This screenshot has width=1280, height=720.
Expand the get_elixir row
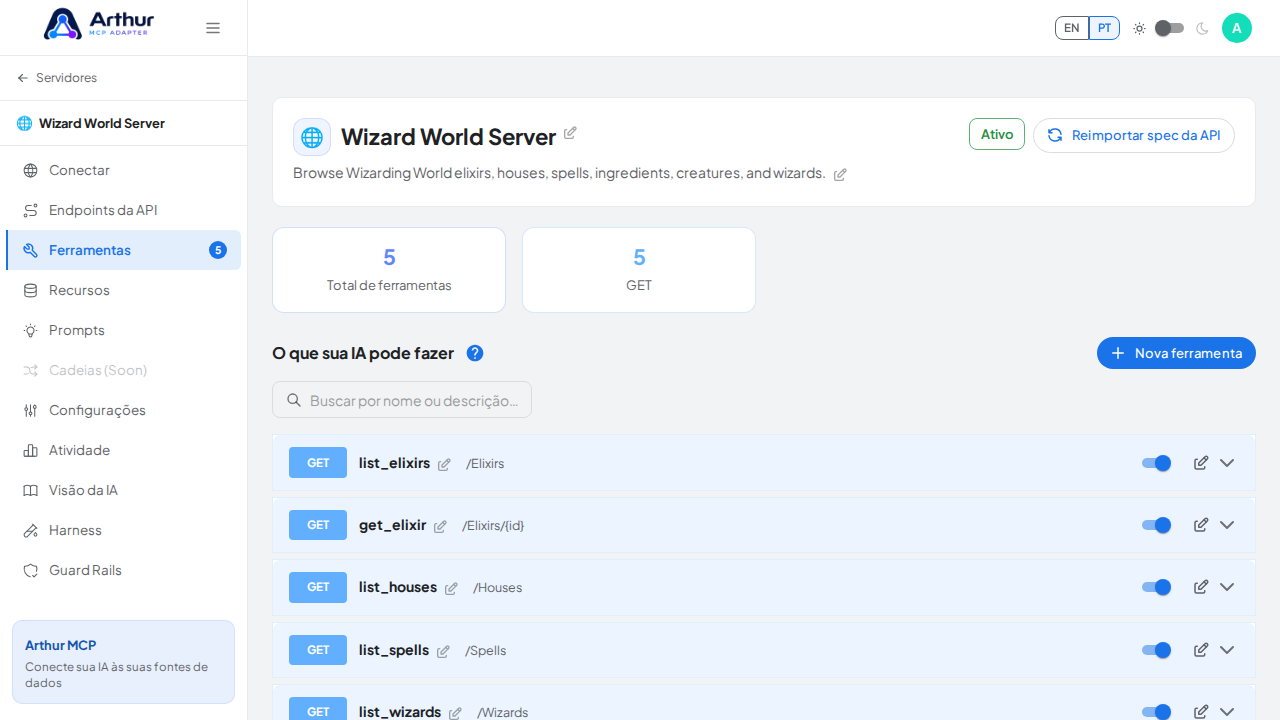pyautogui.click(x=1227, y=525)
